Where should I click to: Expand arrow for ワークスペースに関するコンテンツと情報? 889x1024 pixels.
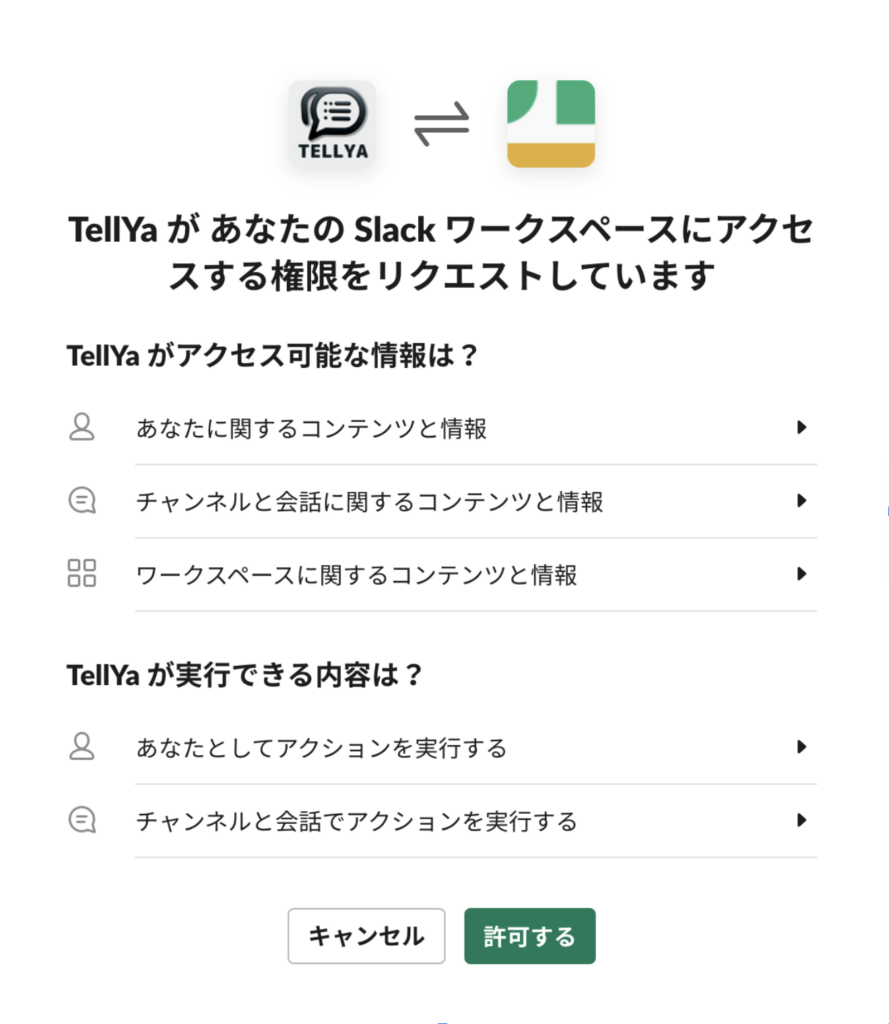click(801, 574)
